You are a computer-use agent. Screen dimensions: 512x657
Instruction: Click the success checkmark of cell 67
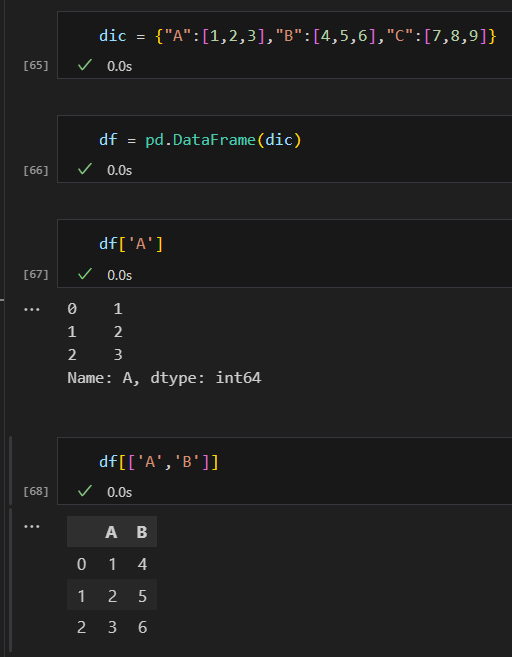coord(85,274)
